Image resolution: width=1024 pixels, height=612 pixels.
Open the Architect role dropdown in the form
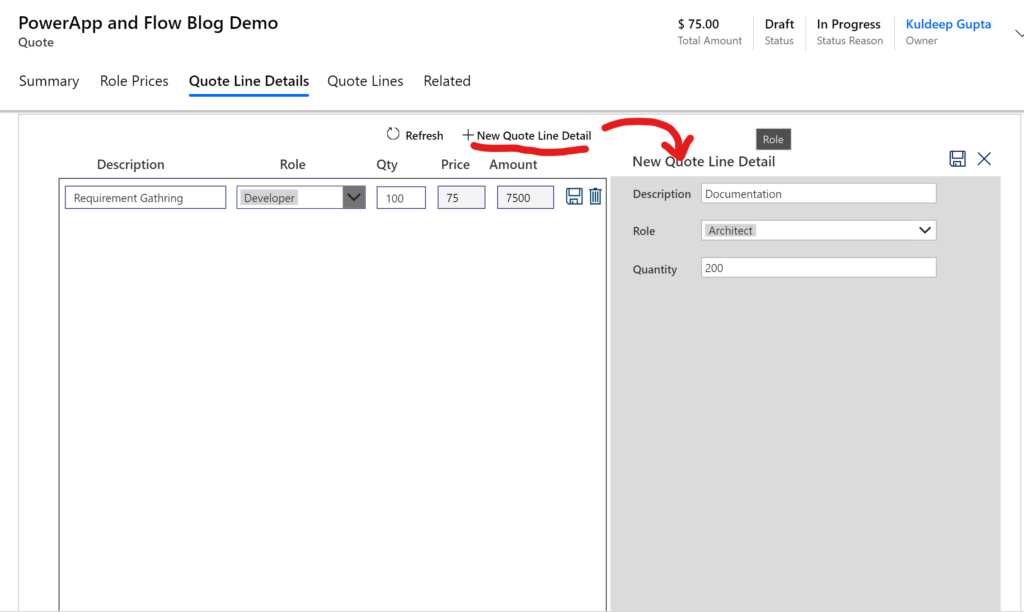(924, 231)
